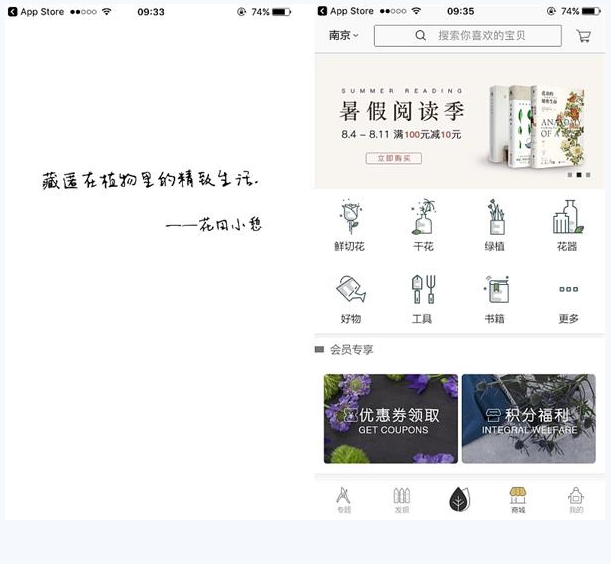Switch to the 商城 shop tab
This screenshot has width=611, height=564.
pos(517,500)
